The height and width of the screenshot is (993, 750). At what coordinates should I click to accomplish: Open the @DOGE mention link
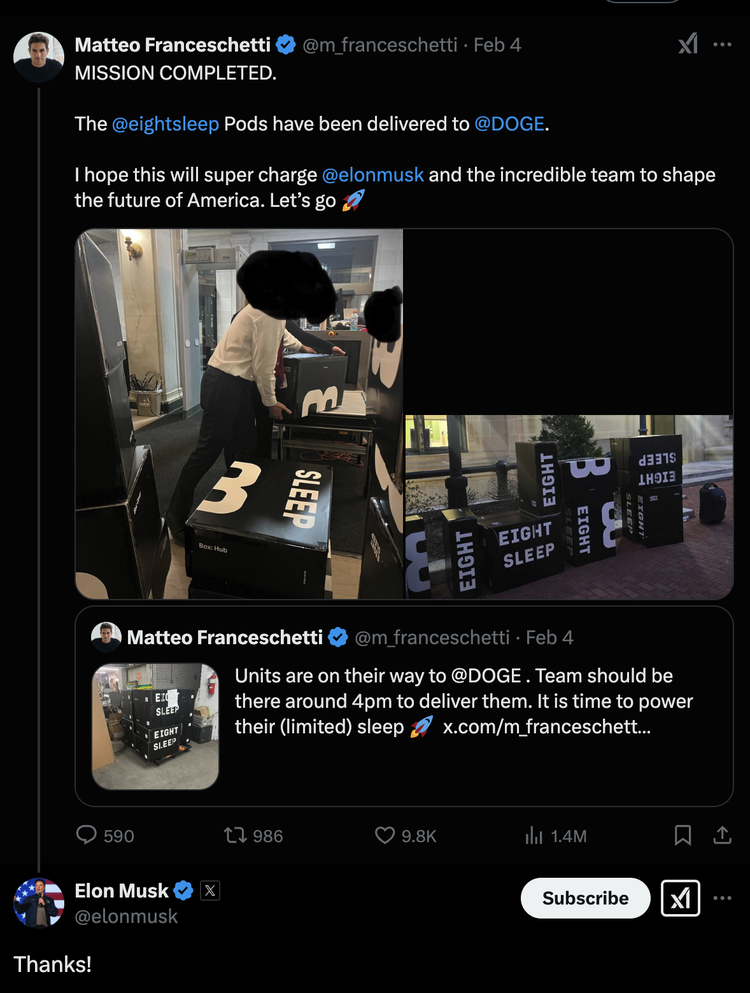click(509, 123)
